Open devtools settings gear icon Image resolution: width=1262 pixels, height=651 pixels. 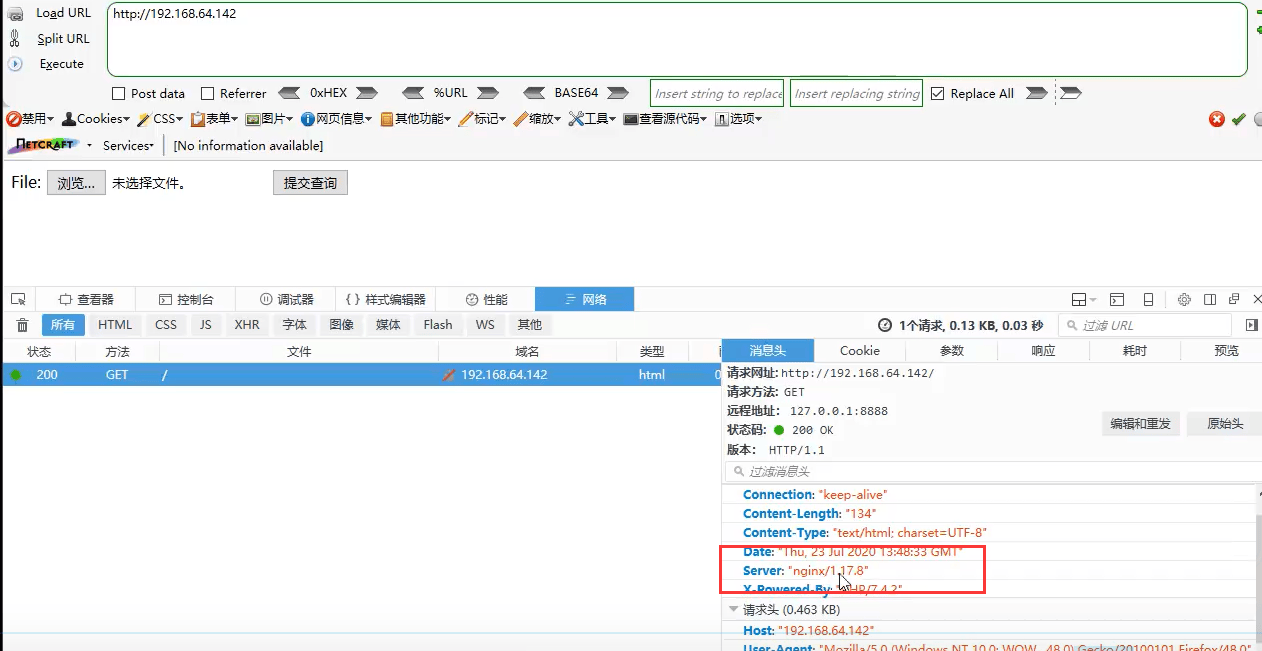[1184, 299]
